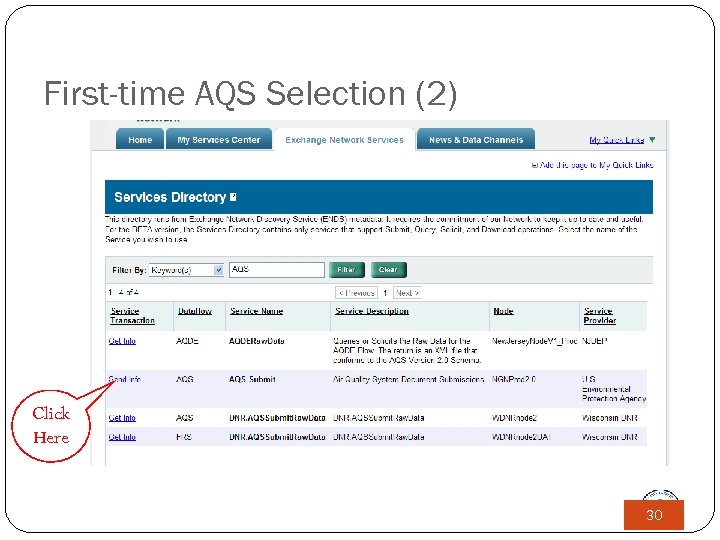Click Get Info for AQDERawData row

(122, 341)
